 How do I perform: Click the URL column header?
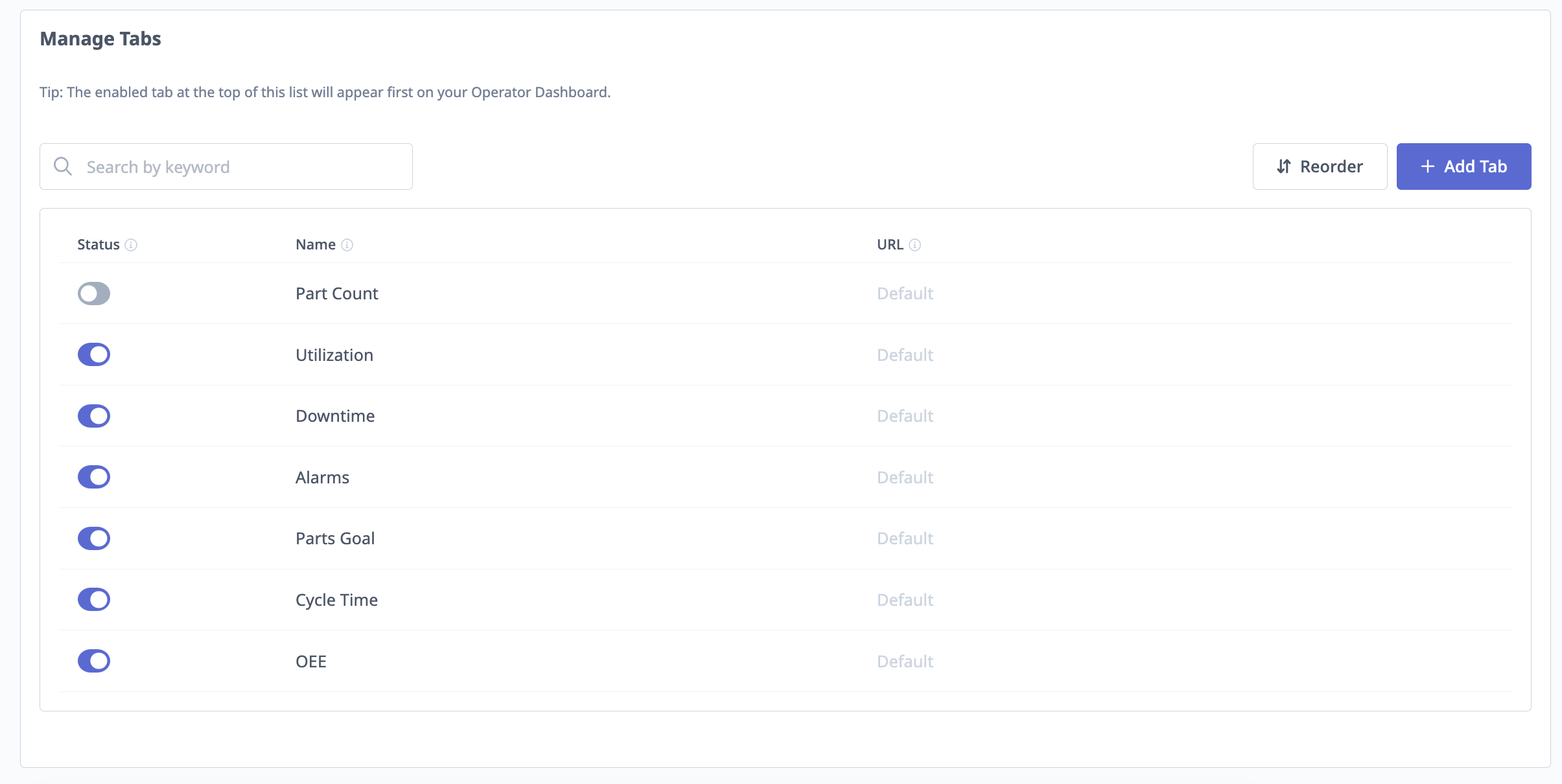(x=890, y=245)
